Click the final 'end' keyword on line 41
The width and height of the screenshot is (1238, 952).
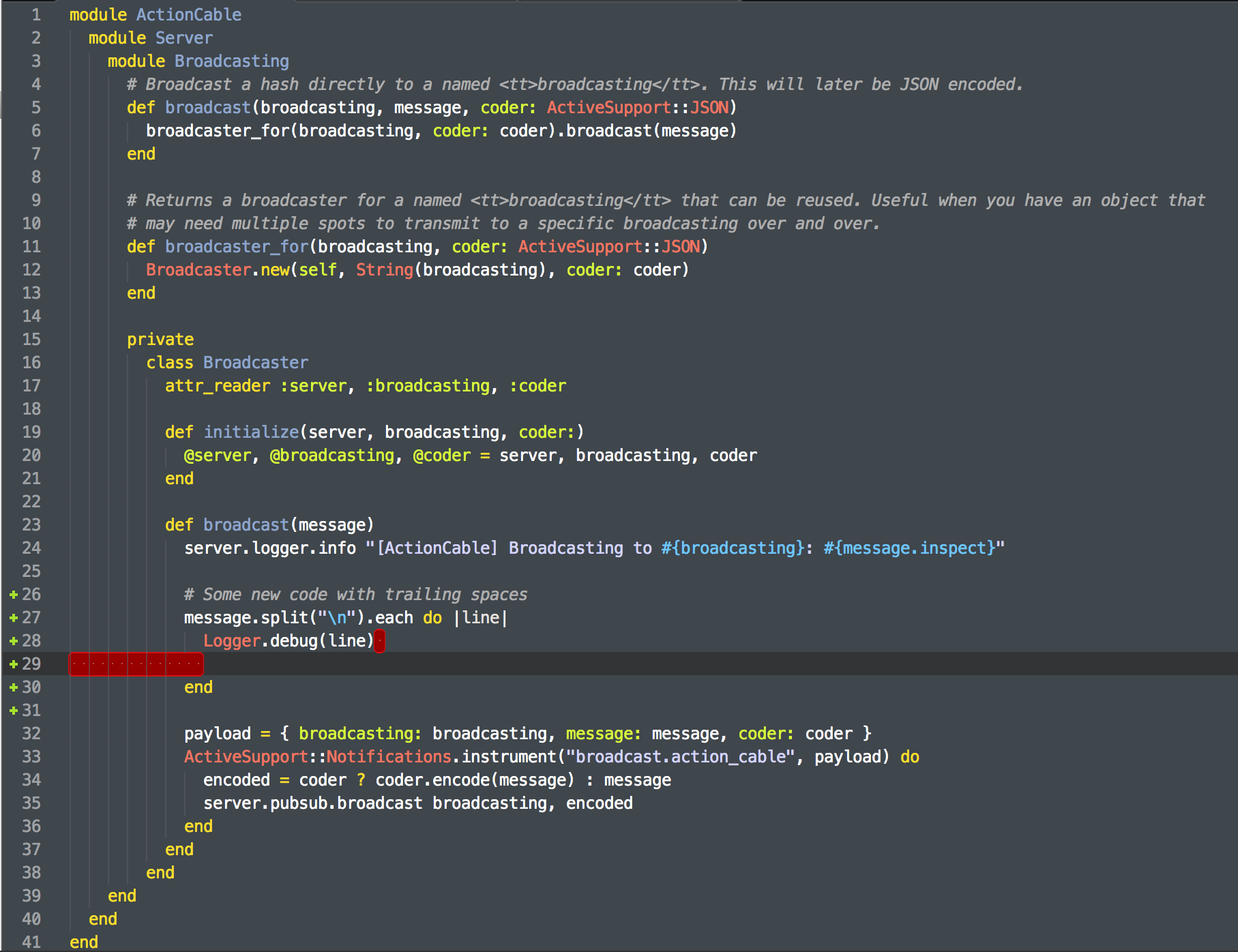(84, 942)
